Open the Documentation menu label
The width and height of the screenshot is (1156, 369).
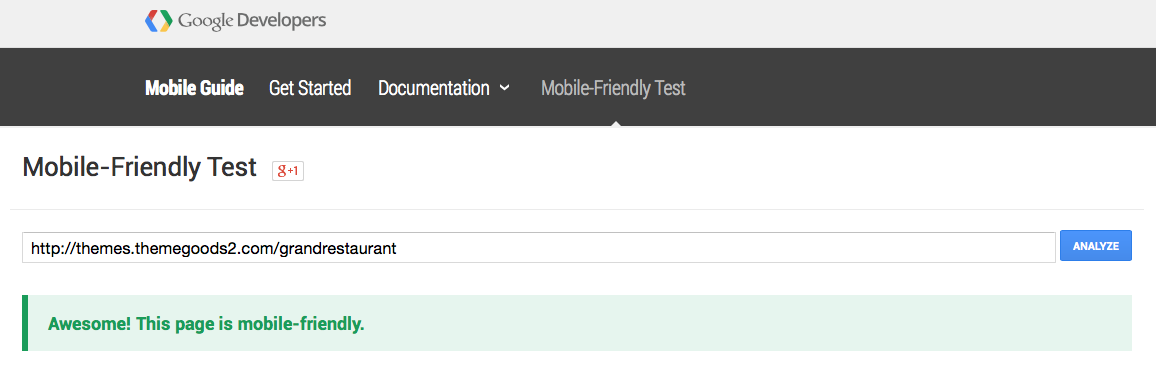434,88
